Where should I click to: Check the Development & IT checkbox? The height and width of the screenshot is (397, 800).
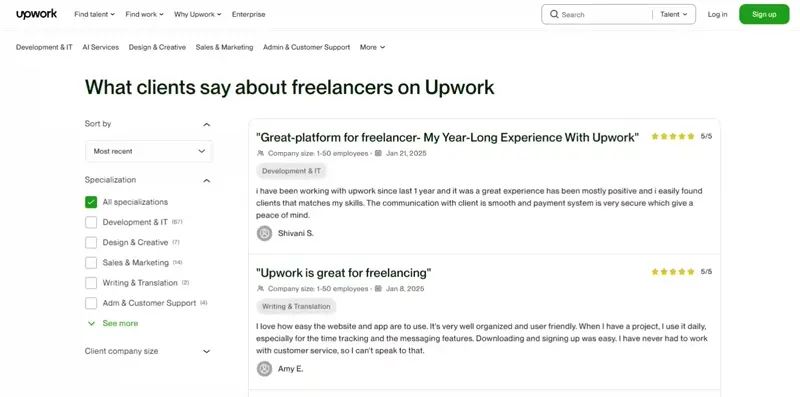click(x=91, y=222)
